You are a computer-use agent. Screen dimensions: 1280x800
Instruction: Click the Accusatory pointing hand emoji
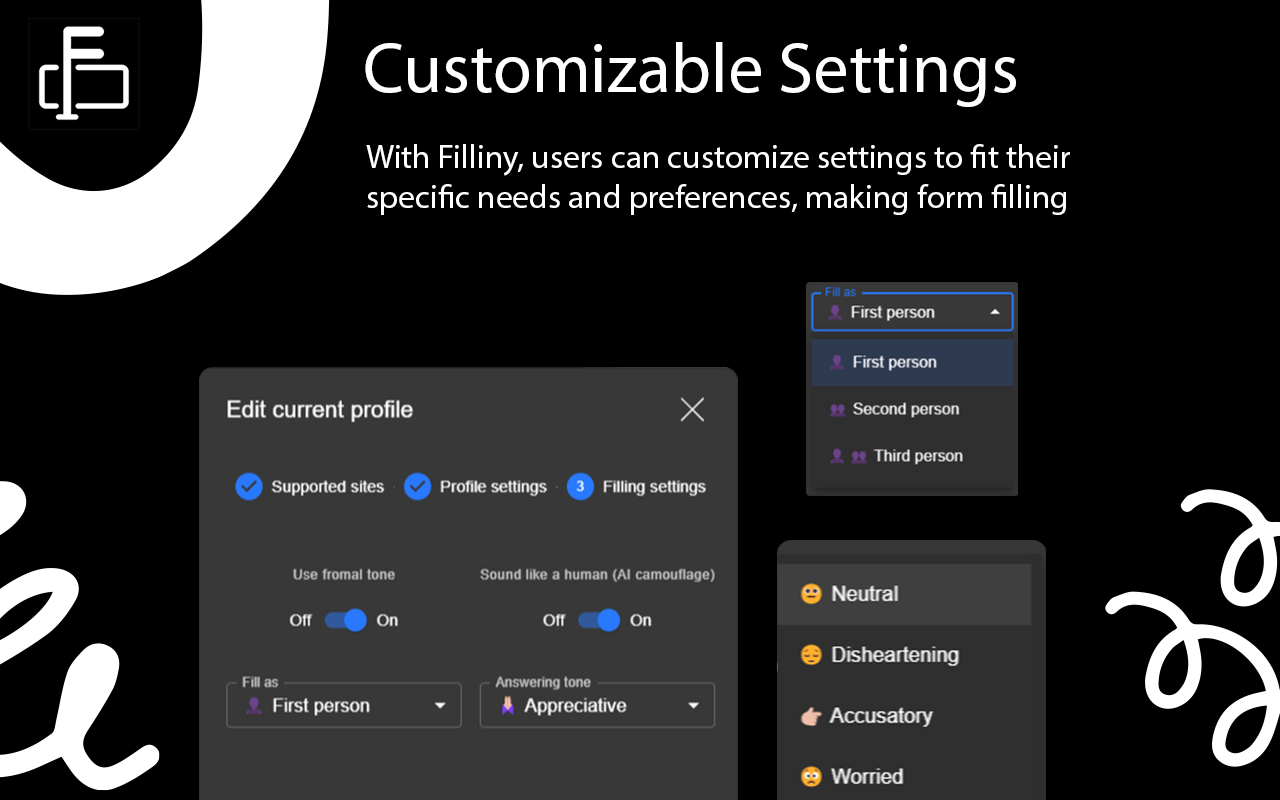point(810,716)
